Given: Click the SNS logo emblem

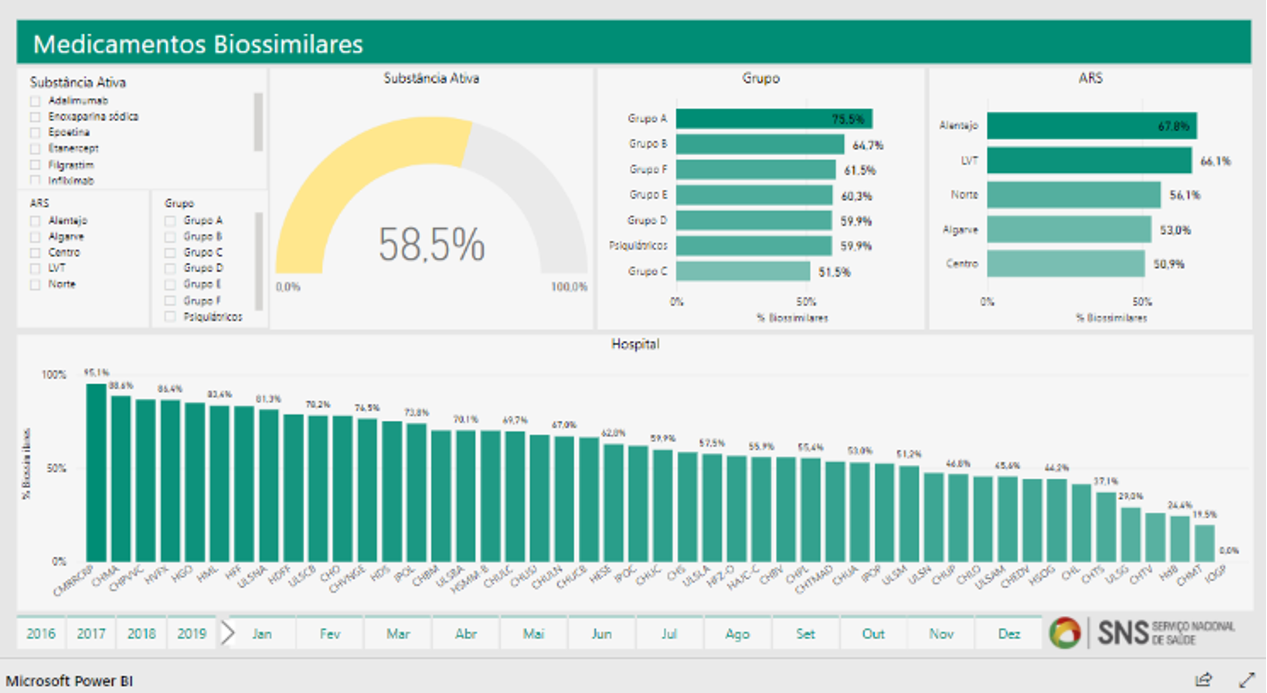Looking at the screenshot, I should click(x=1064, y=633).
